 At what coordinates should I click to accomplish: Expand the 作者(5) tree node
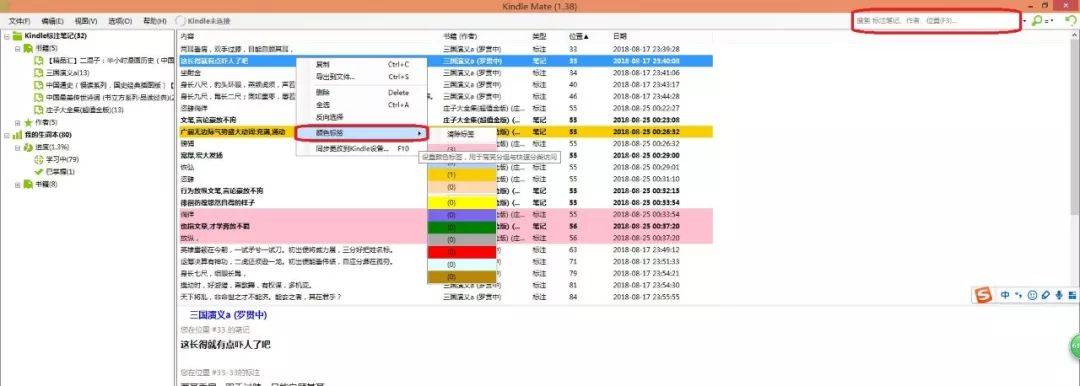coord(17,123)
